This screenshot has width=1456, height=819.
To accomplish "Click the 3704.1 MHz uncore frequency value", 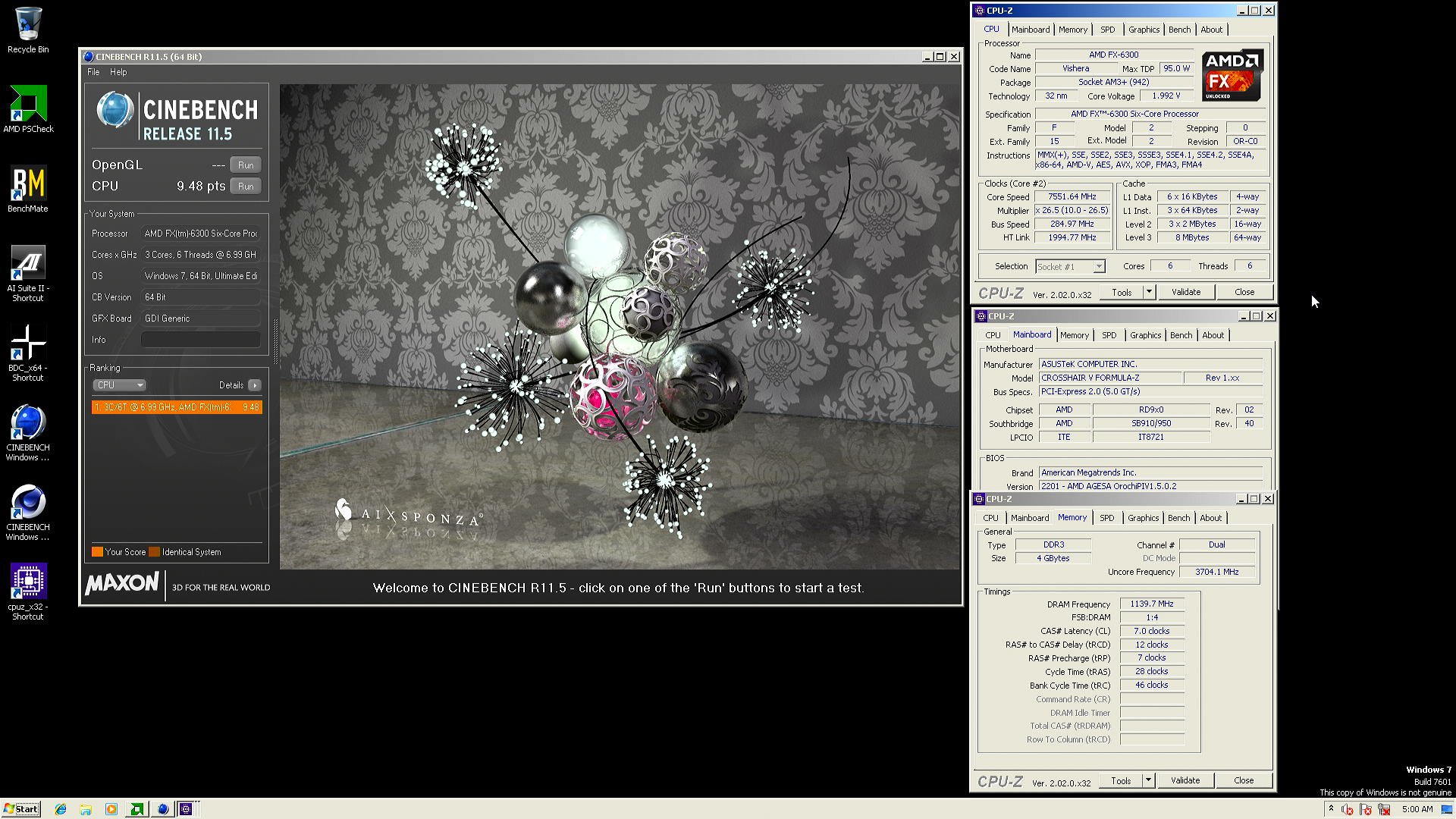I will (x=1217, y=573).
